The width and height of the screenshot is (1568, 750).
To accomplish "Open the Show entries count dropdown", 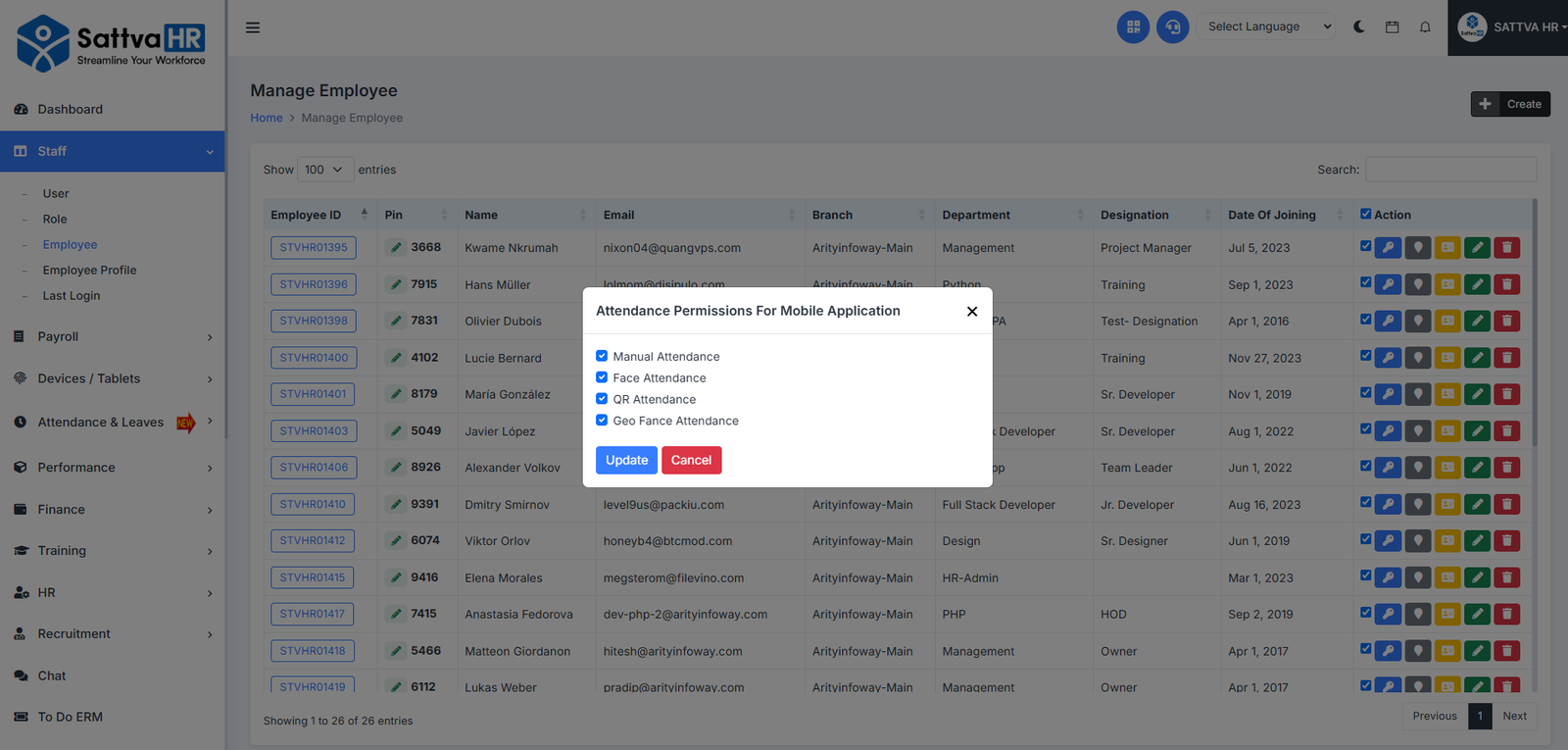I will tap(325, 170).
